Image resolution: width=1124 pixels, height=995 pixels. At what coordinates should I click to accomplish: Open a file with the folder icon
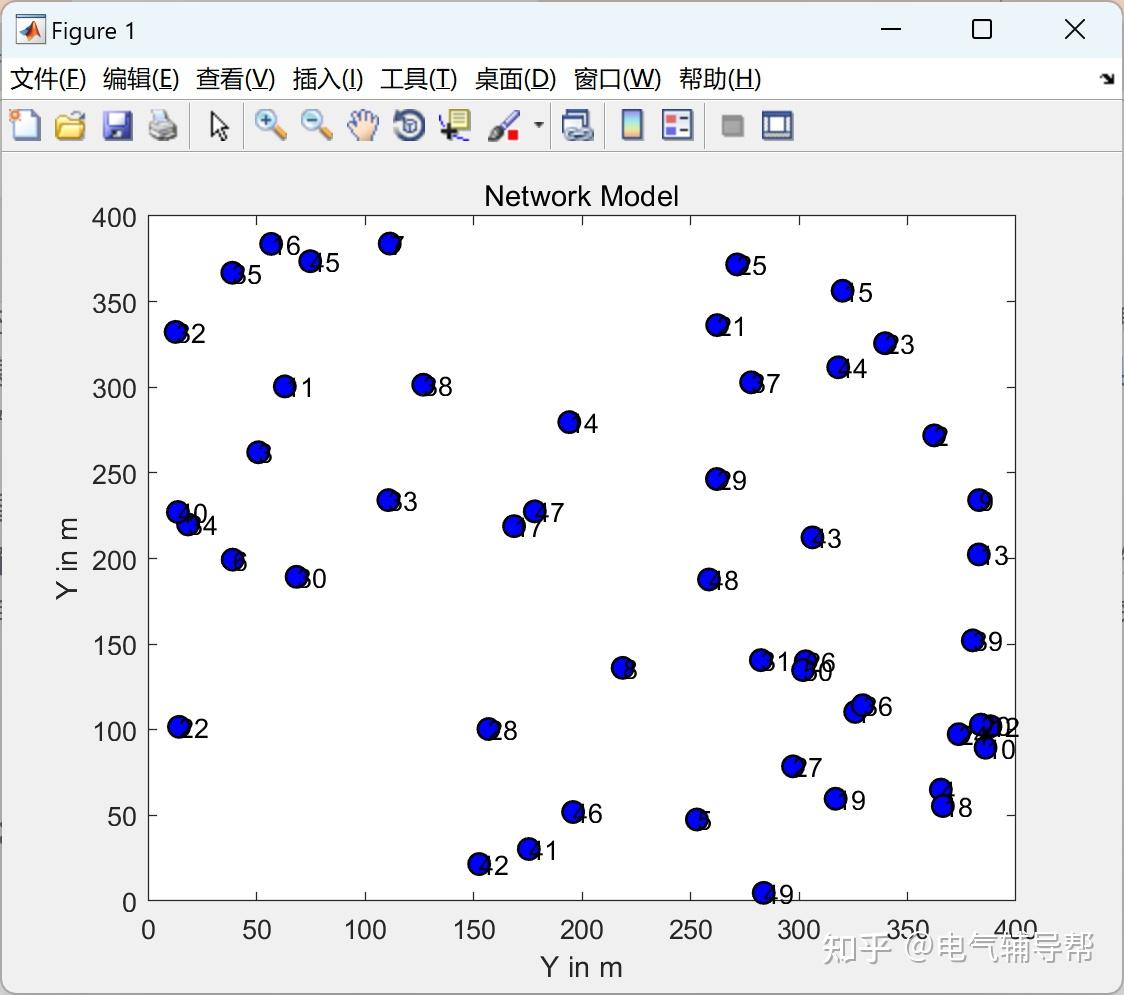[x=70, y=125]
